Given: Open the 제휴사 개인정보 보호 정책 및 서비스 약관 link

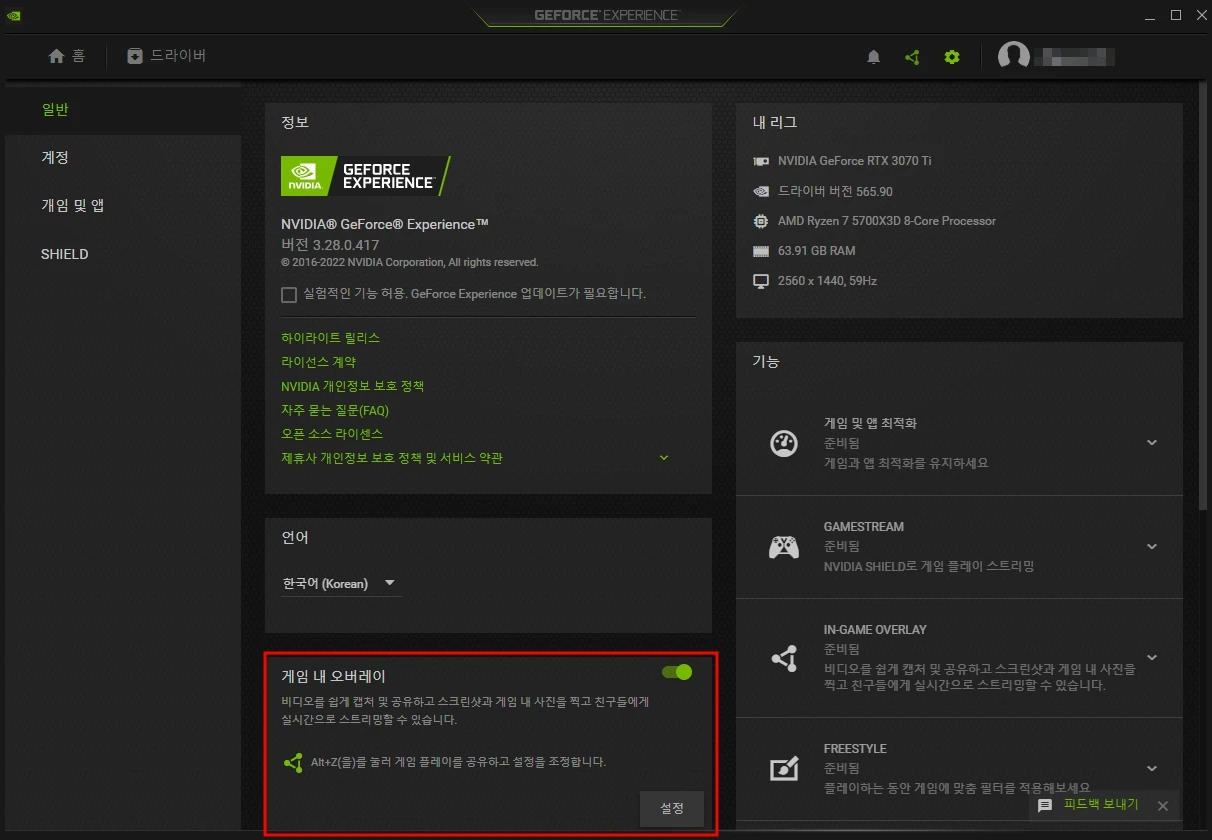Looking at the screenshot, I should (392, 458).
